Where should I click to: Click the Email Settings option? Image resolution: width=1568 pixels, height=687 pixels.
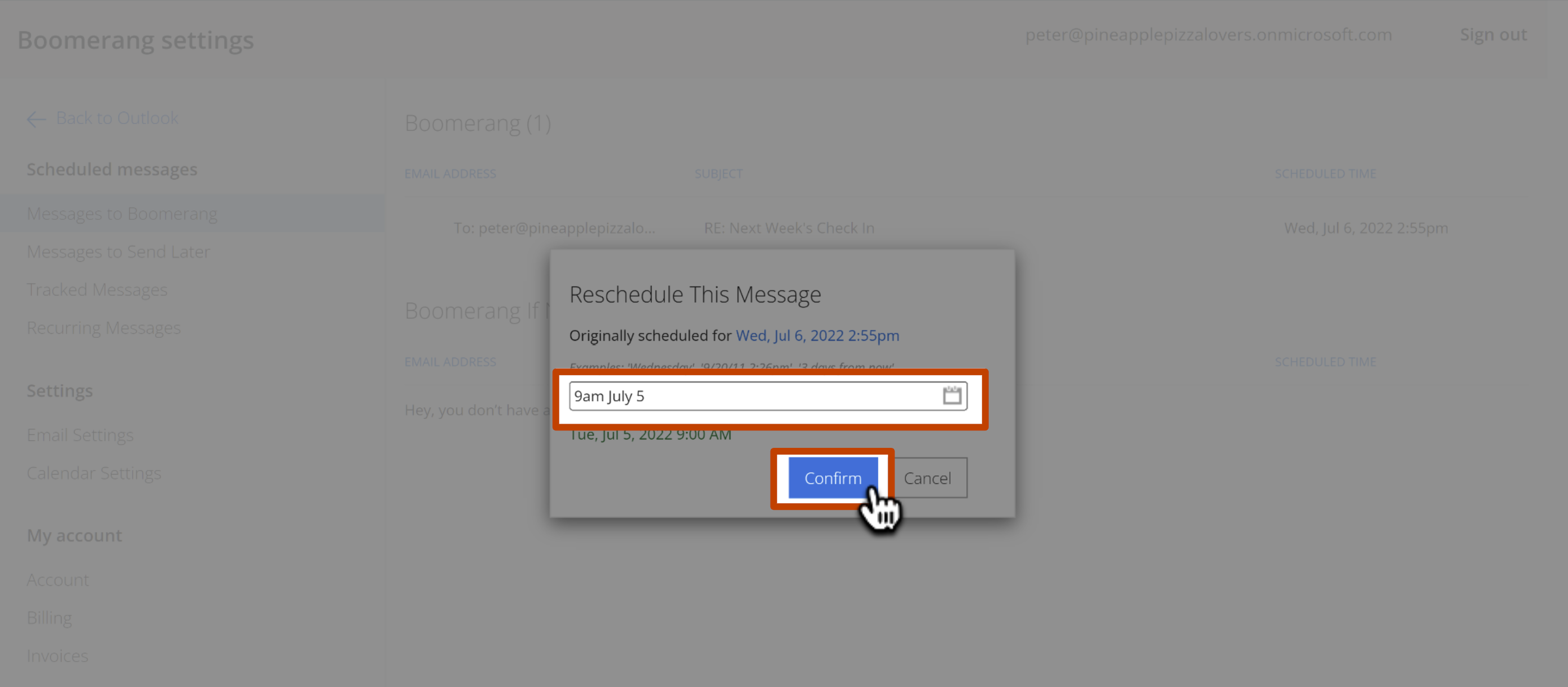pyautogui.click(x=80, y=435)
